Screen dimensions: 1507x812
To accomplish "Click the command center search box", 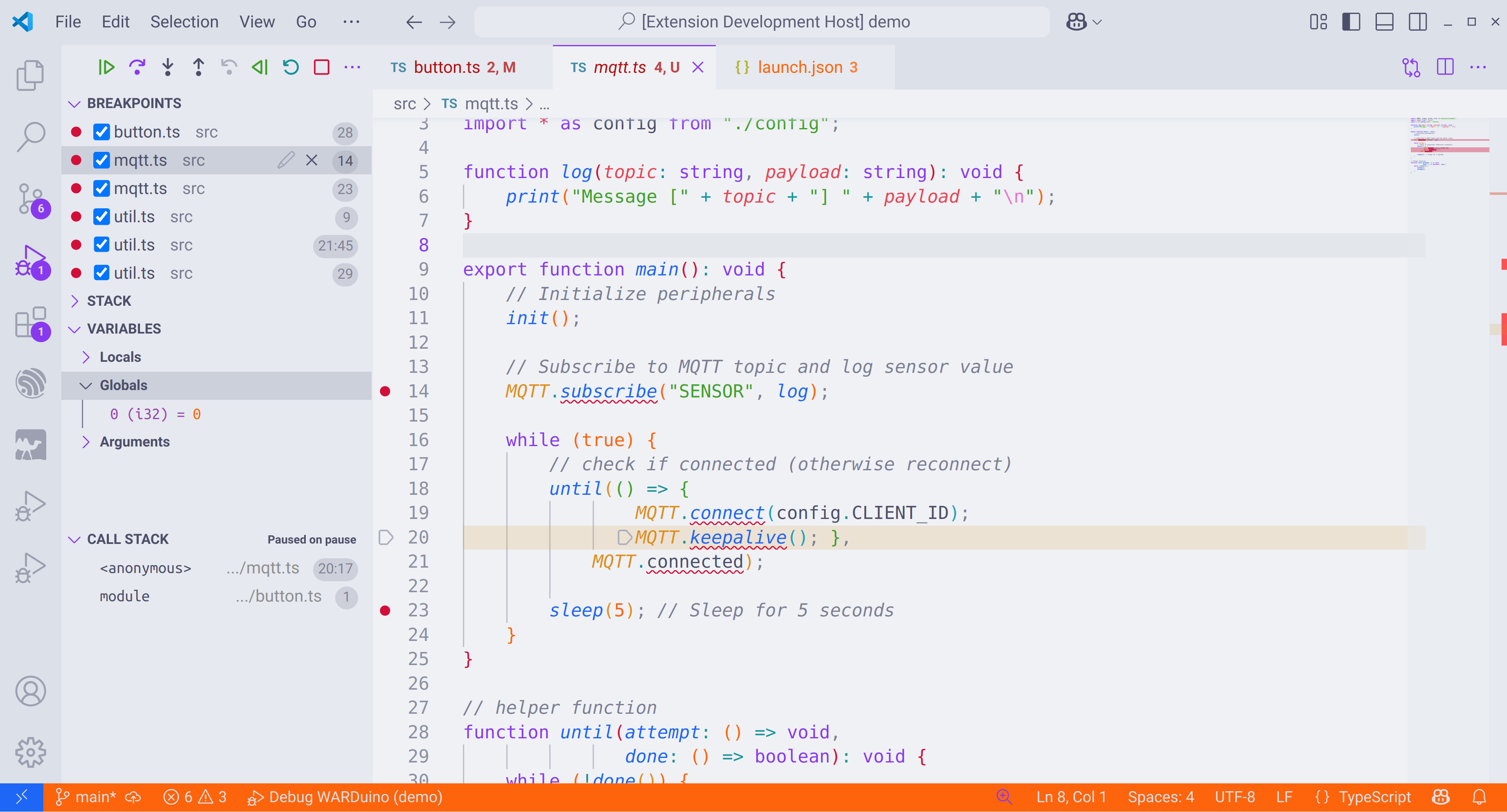I will click(762, 22).
